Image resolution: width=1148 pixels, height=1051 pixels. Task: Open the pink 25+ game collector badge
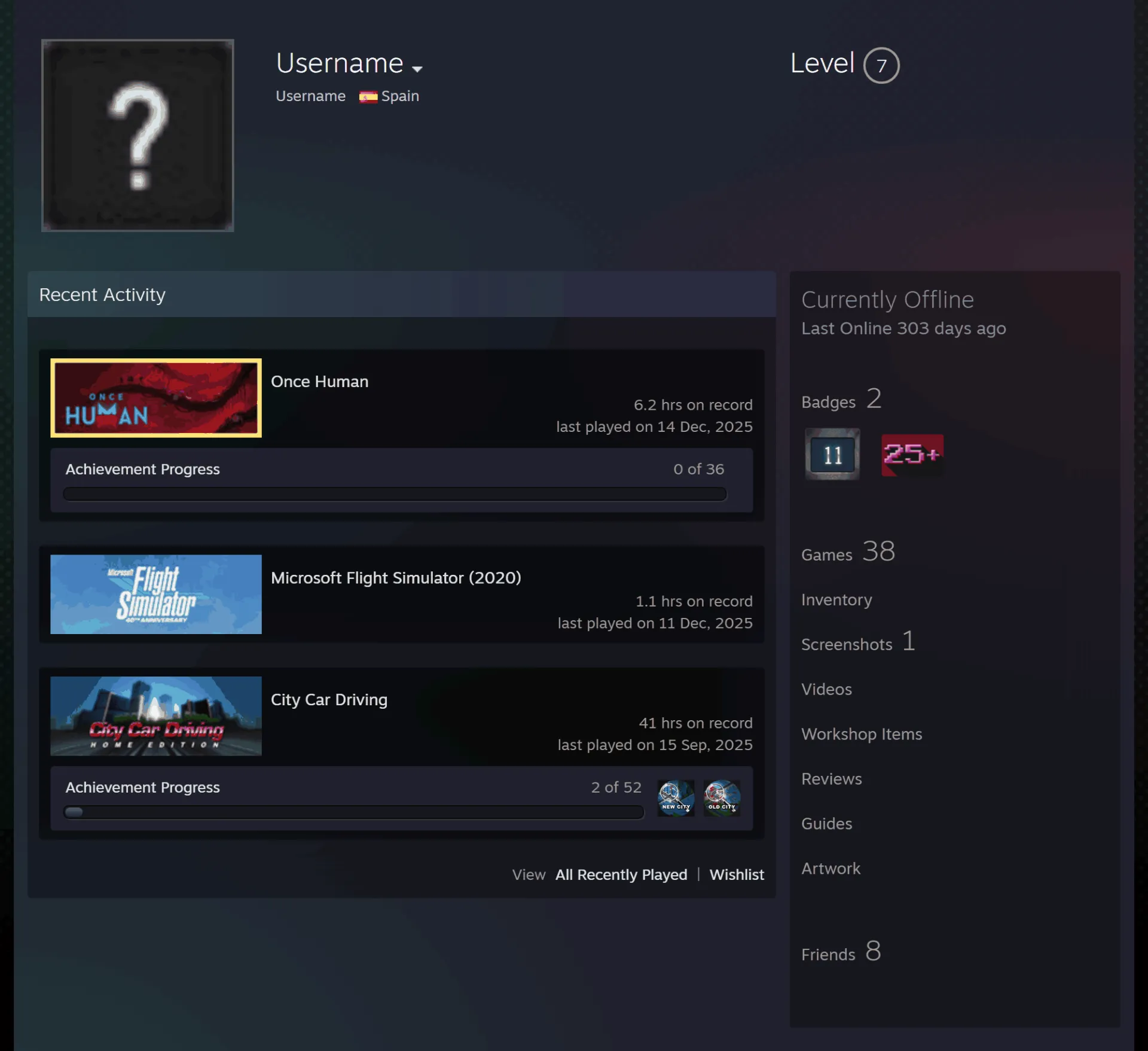(x=912, y=455)
